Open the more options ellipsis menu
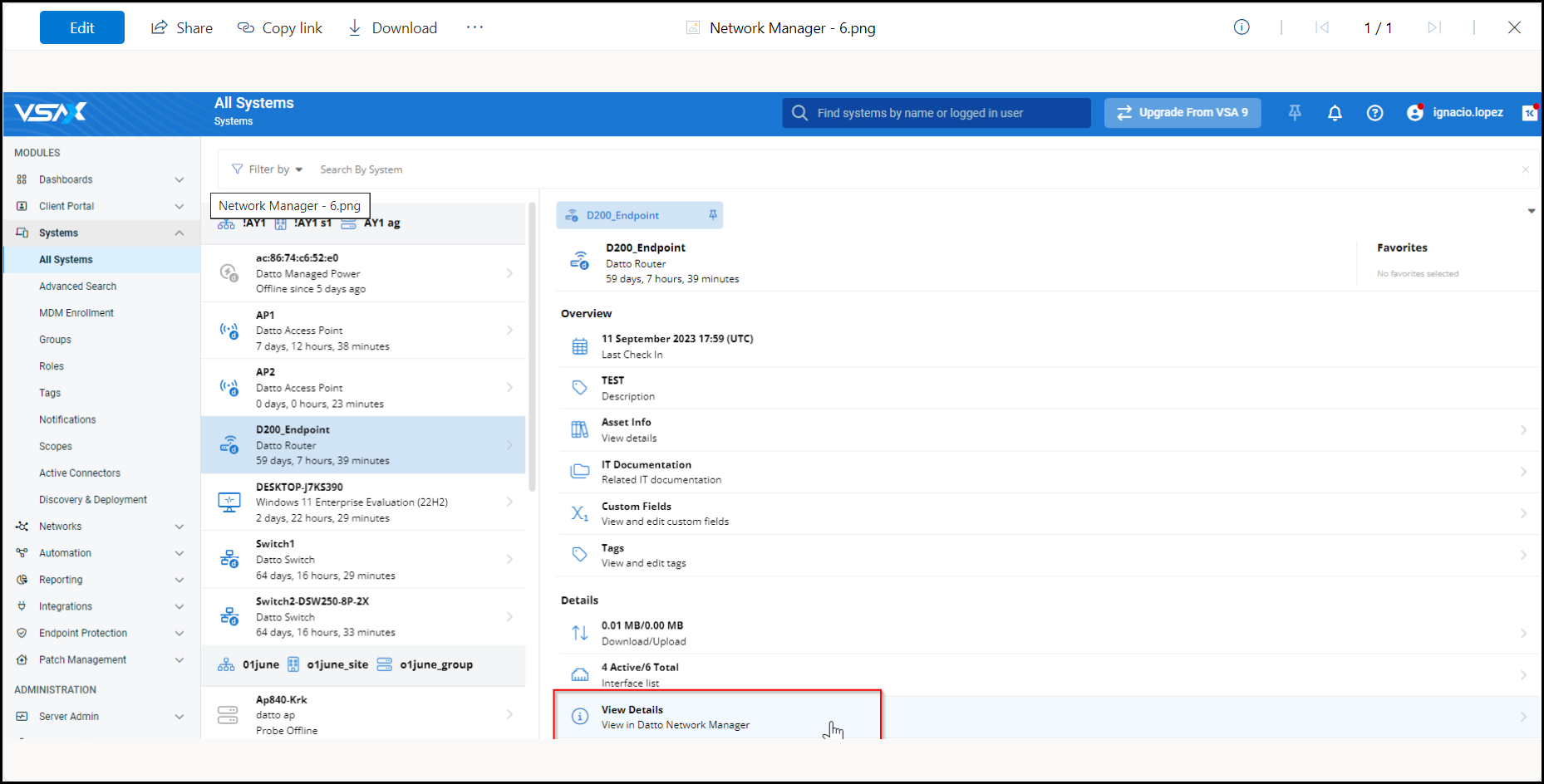This screenshot has height=784, width=1544. tap(475, 27)
